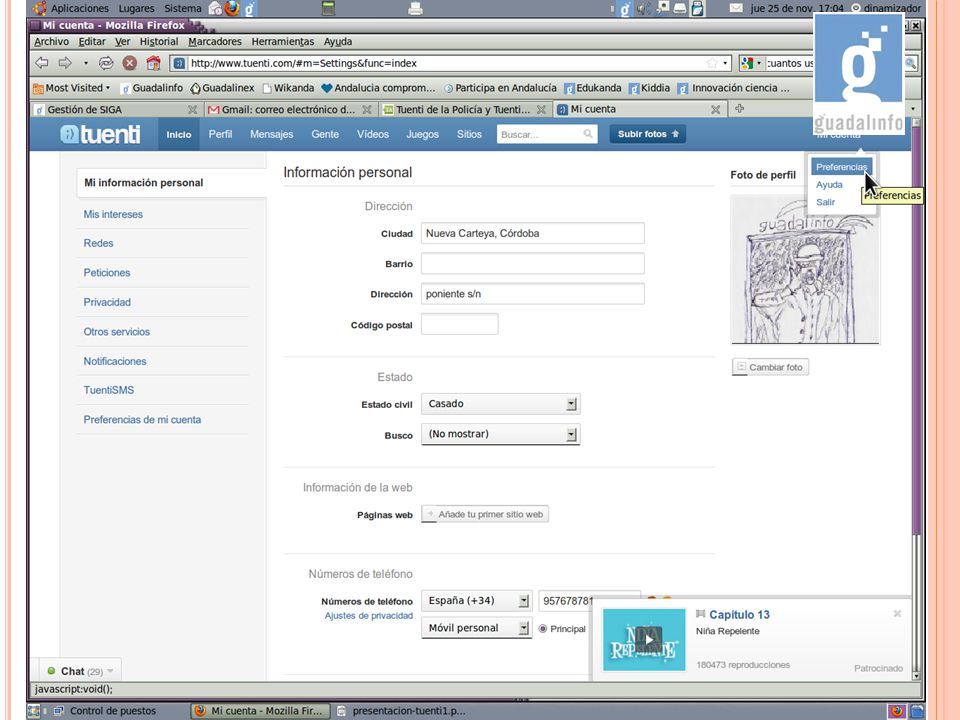Screen dimensions: 960x720
Task: Open the Busco dropdown
Action: [x=500, y=434]
